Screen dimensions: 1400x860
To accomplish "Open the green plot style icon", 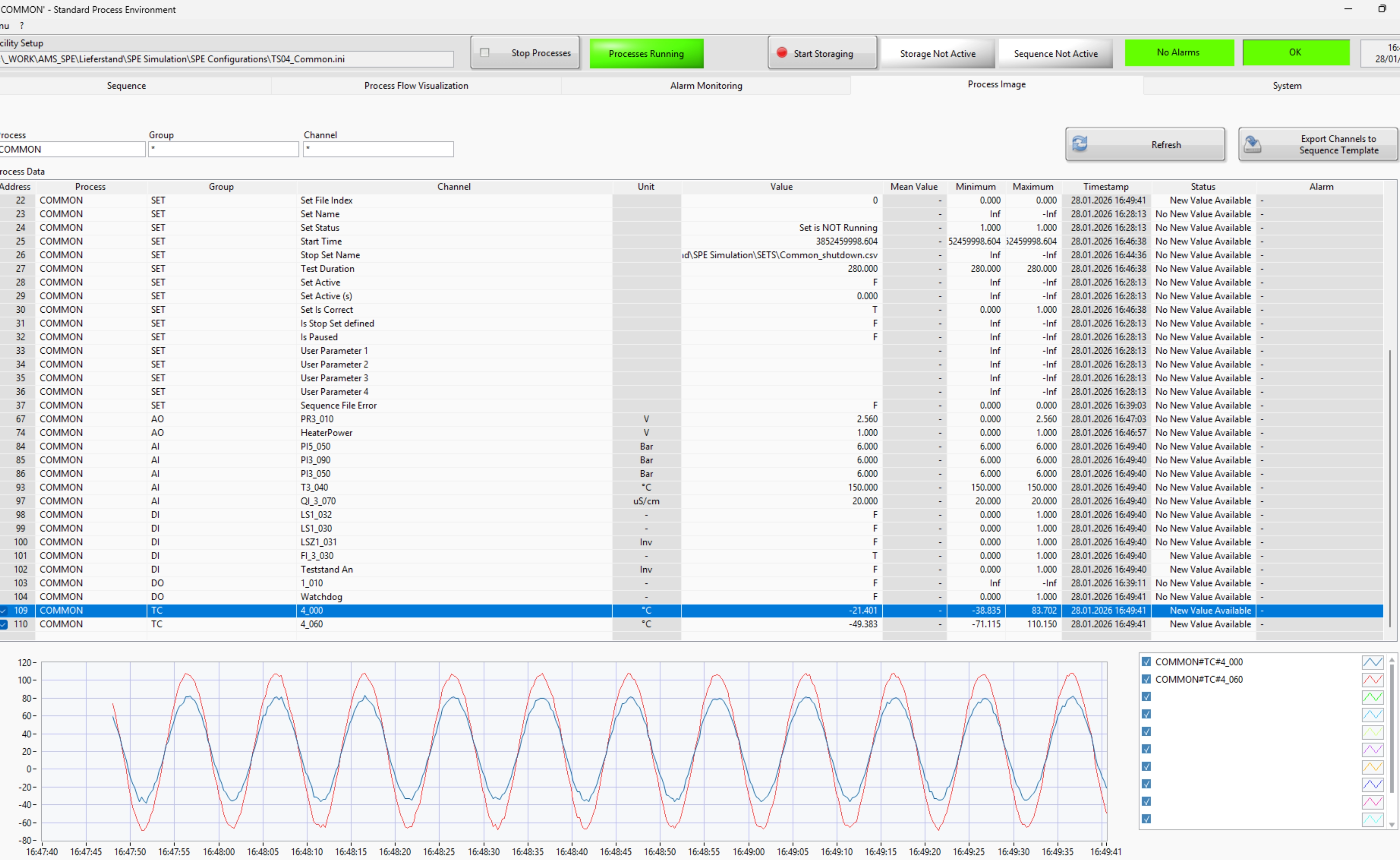I will pos(1372,697).
